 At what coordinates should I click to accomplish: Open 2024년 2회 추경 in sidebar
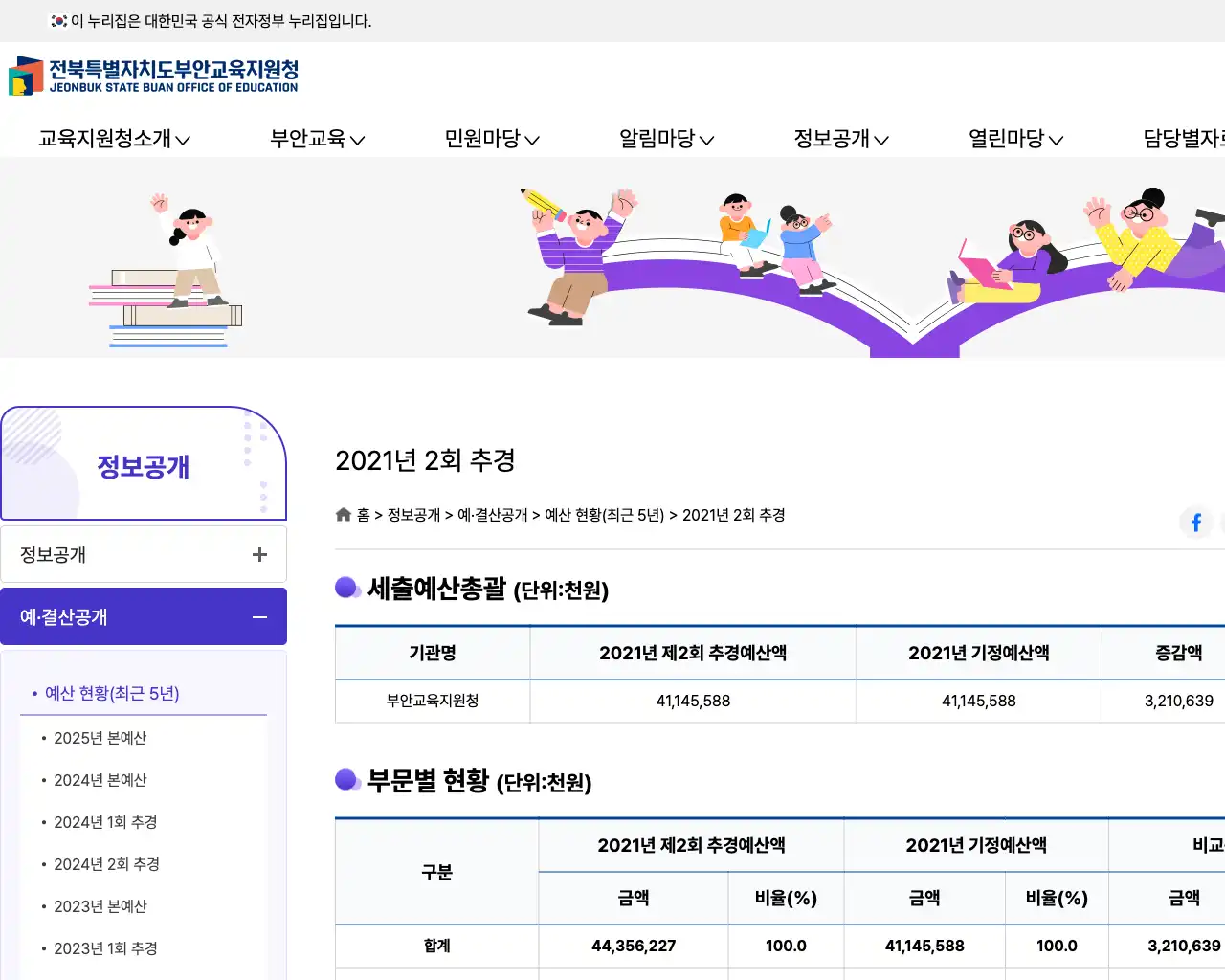(x=106, y=864)
